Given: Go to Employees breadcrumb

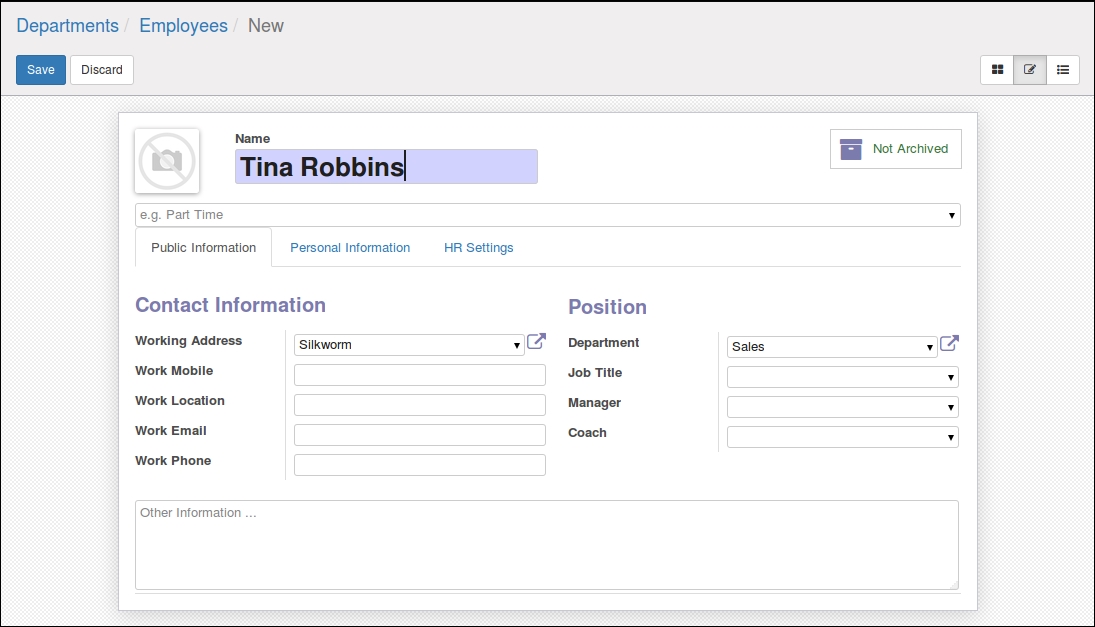Looking at the screenshot, I should coord(184,26).
